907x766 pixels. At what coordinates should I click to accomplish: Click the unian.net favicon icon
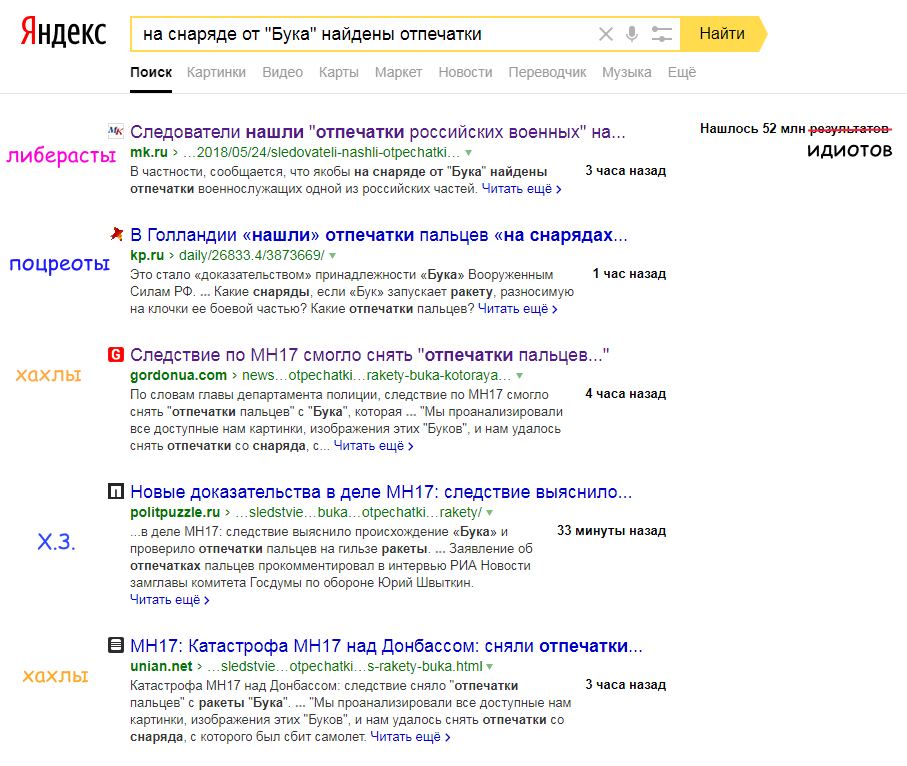click(x=116, y=645)
